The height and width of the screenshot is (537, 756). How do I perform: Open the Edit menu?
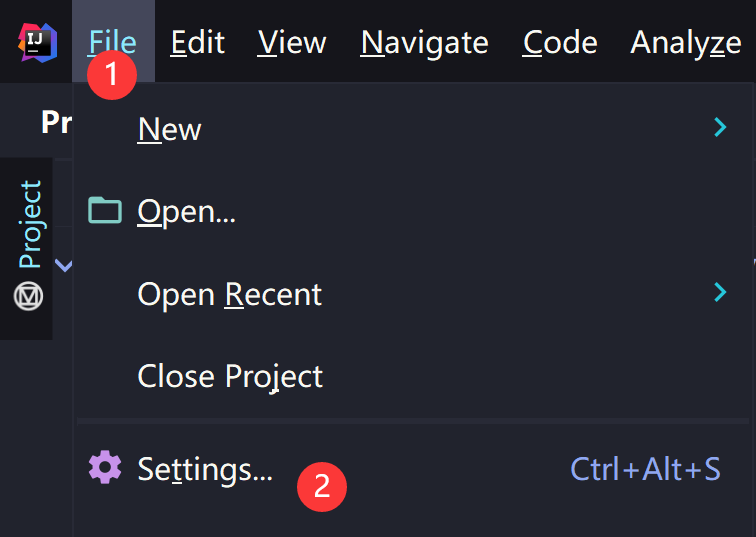click(x=198, y=42)
